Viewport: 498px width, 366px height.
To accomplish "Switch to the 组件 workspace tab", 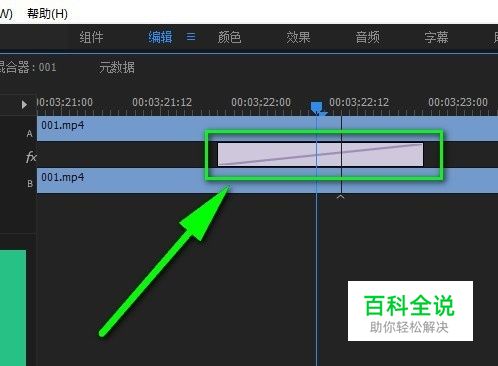I will (91, 37).
